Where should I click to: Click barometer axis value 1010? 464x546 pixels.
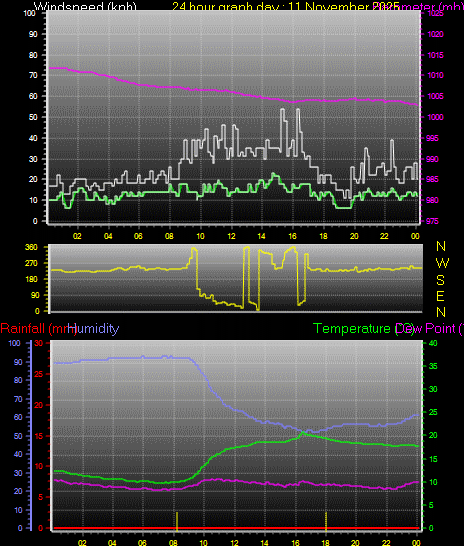point(435,75)
